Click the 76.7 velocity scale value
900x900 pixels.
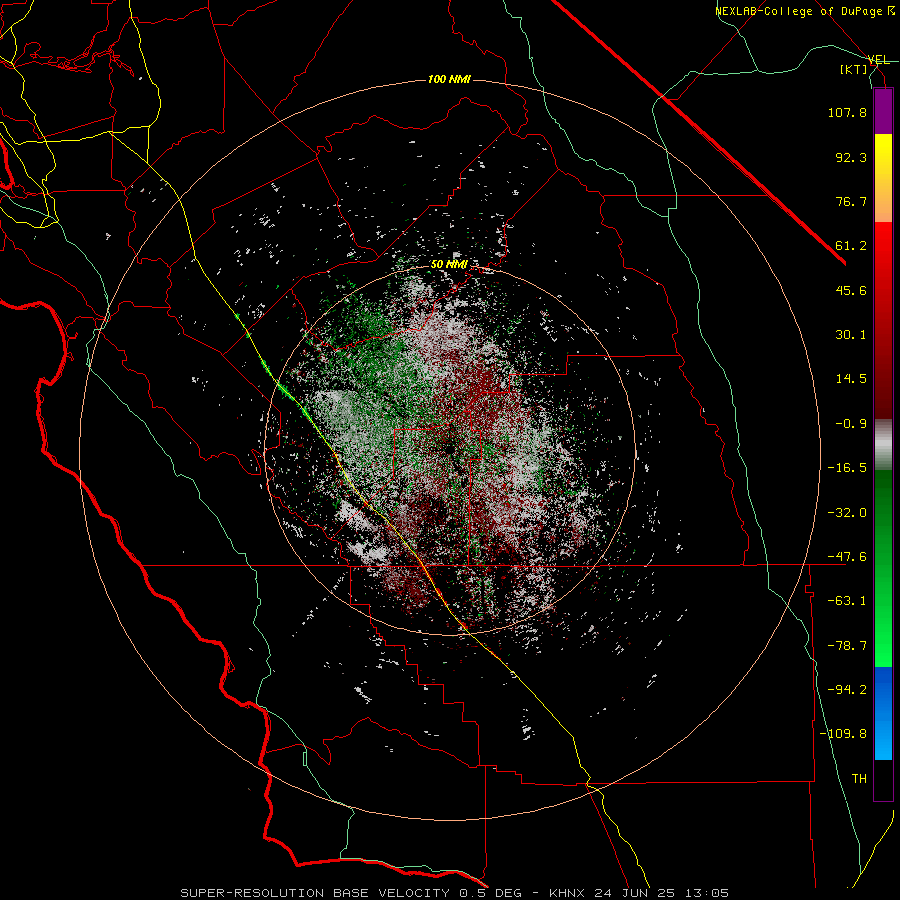coord(851,201)
